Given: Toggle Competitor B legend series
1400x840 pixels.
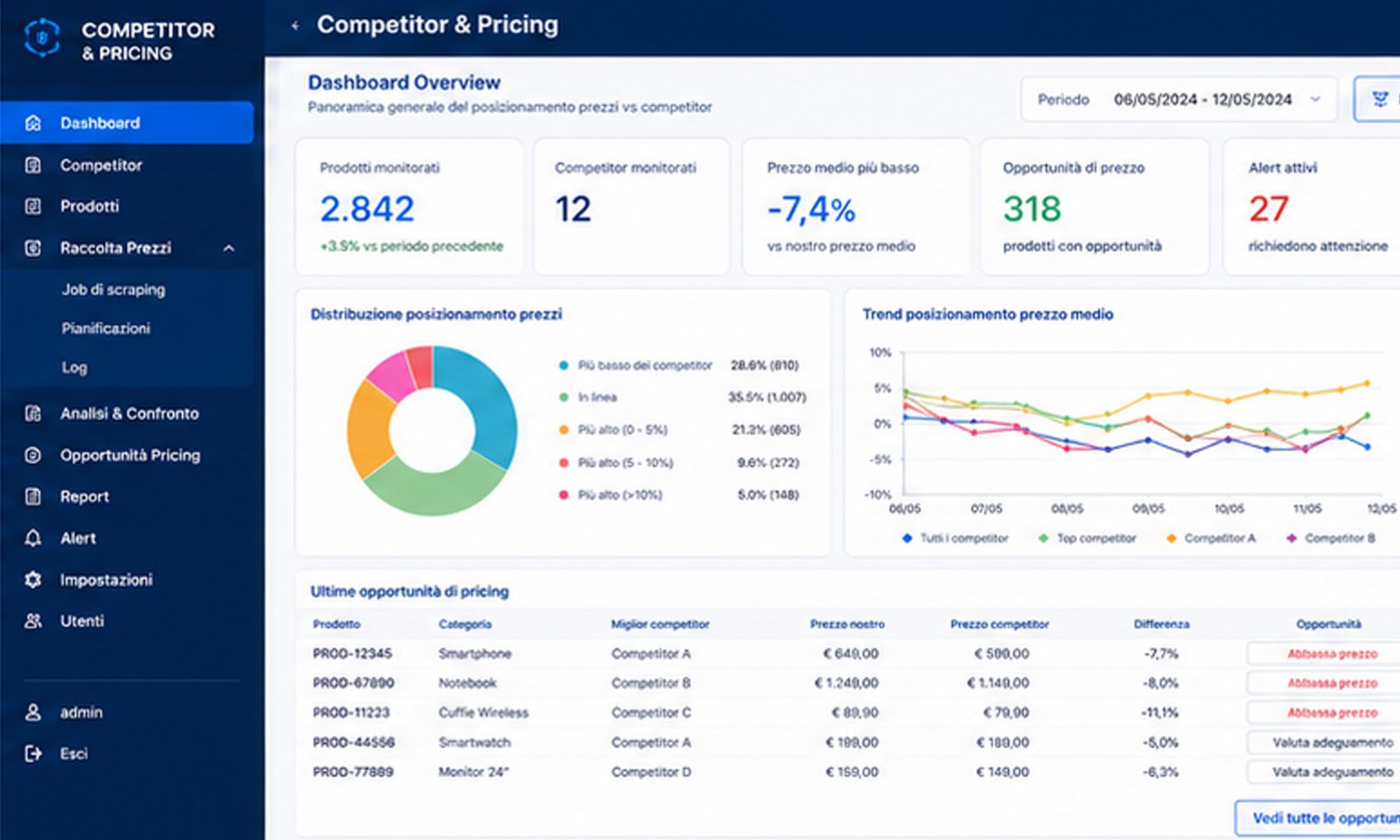Looking at the screenshot, I should tap(1331, 538).
